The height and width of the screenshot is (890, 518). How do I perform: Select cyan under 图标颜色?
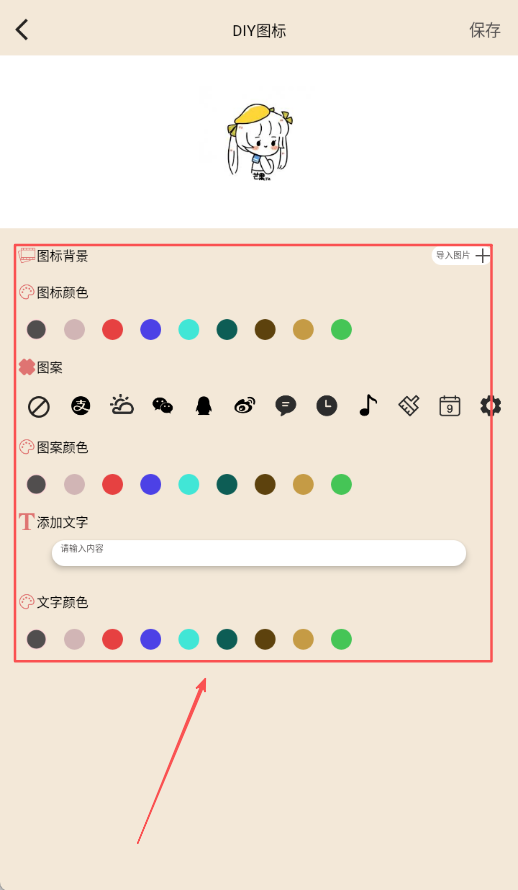188,329
